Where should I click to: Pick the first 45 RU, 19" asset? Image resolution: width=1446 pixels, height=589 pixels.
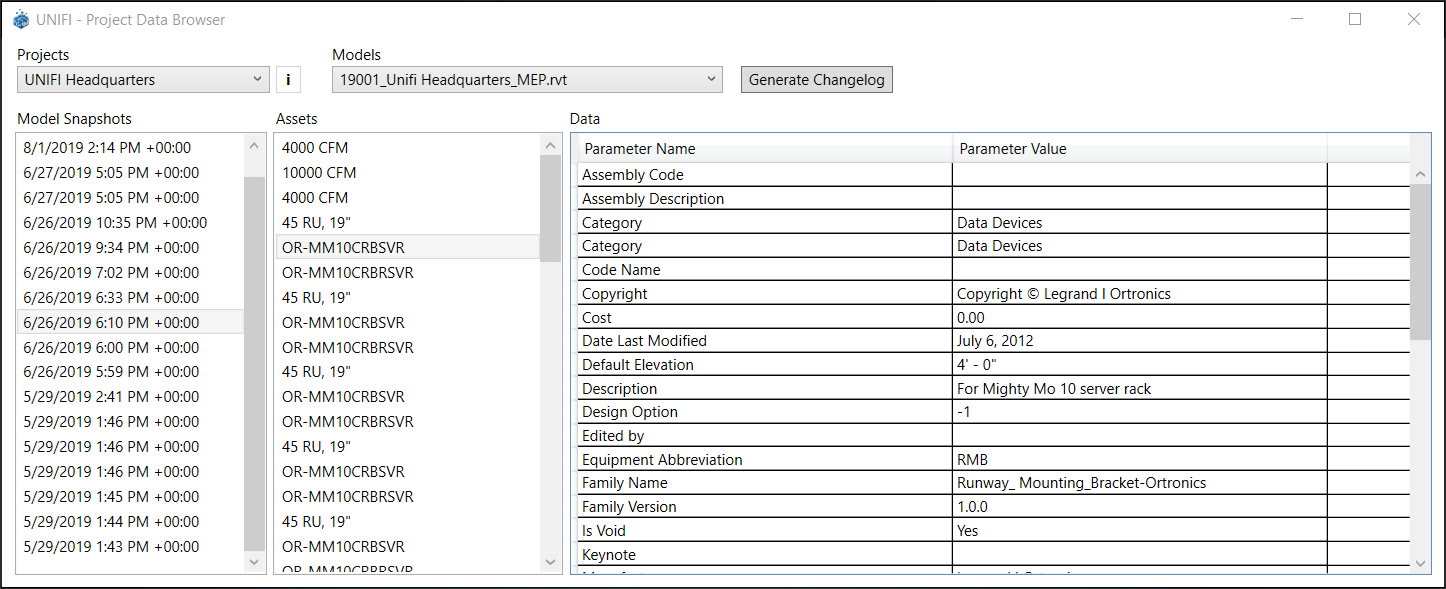click(x=317, y=223)
